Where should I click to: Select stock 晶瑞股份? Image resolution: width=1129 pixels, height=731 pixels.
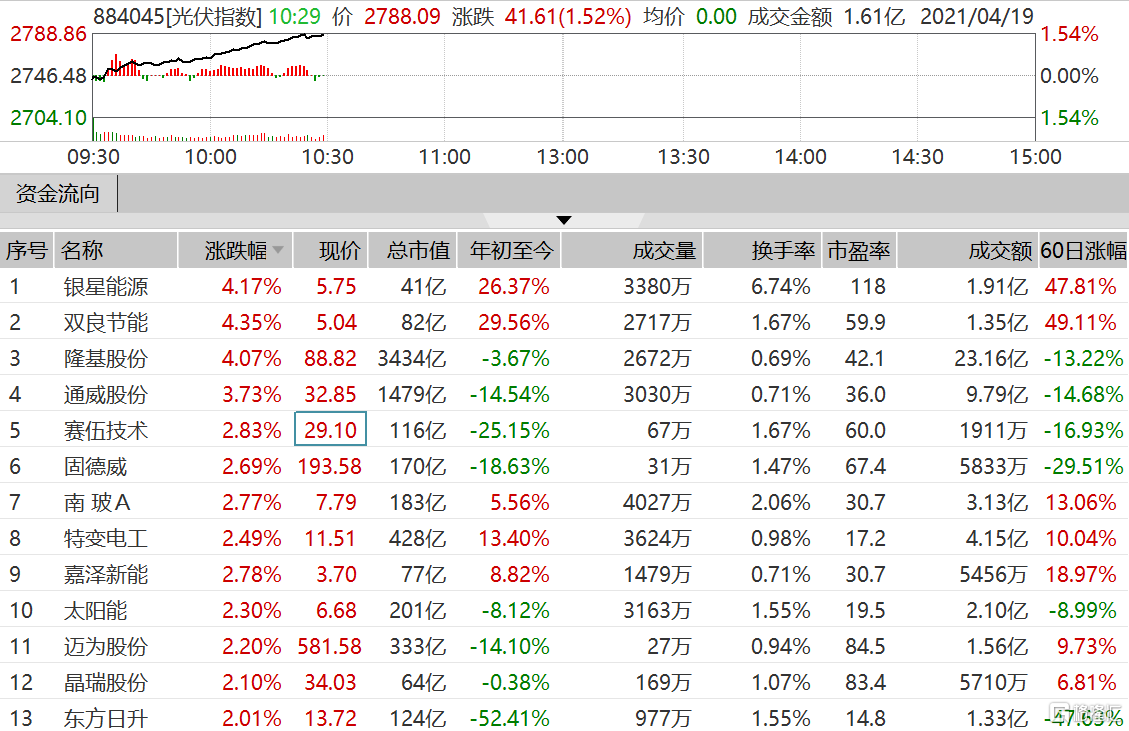106,683
